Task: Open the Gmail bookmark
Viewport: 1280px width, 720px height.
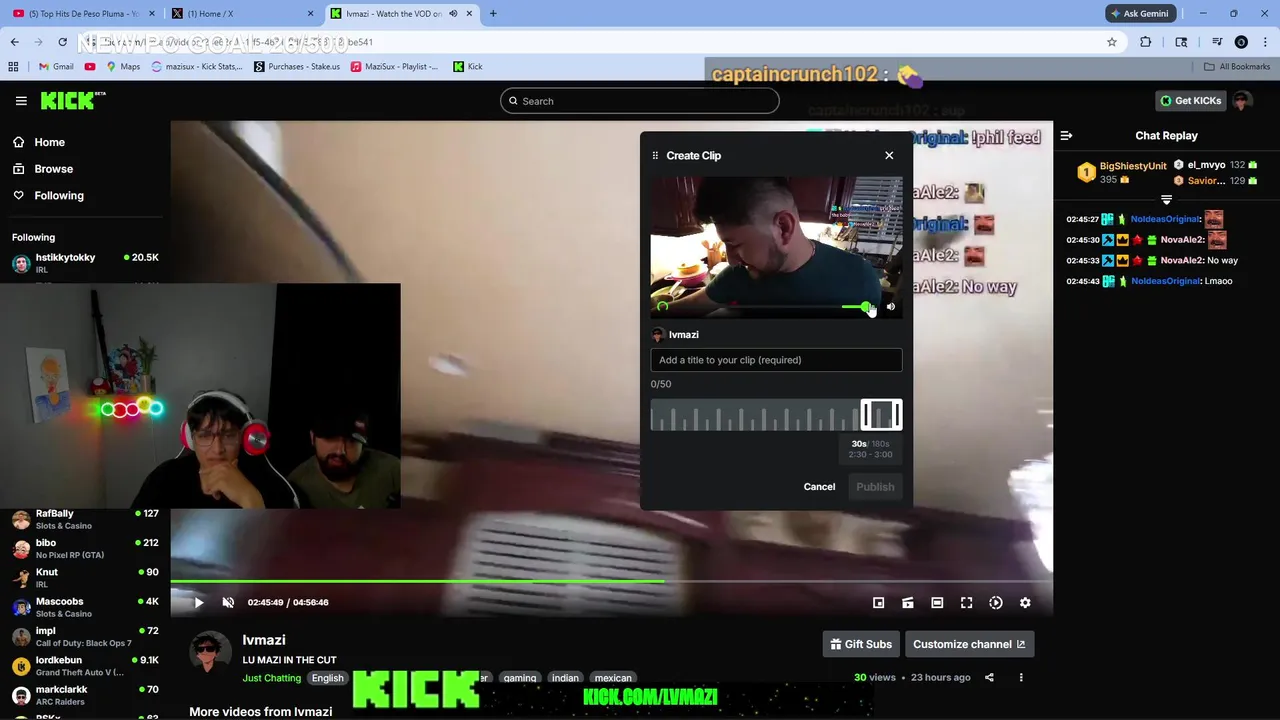Action: 56,67
